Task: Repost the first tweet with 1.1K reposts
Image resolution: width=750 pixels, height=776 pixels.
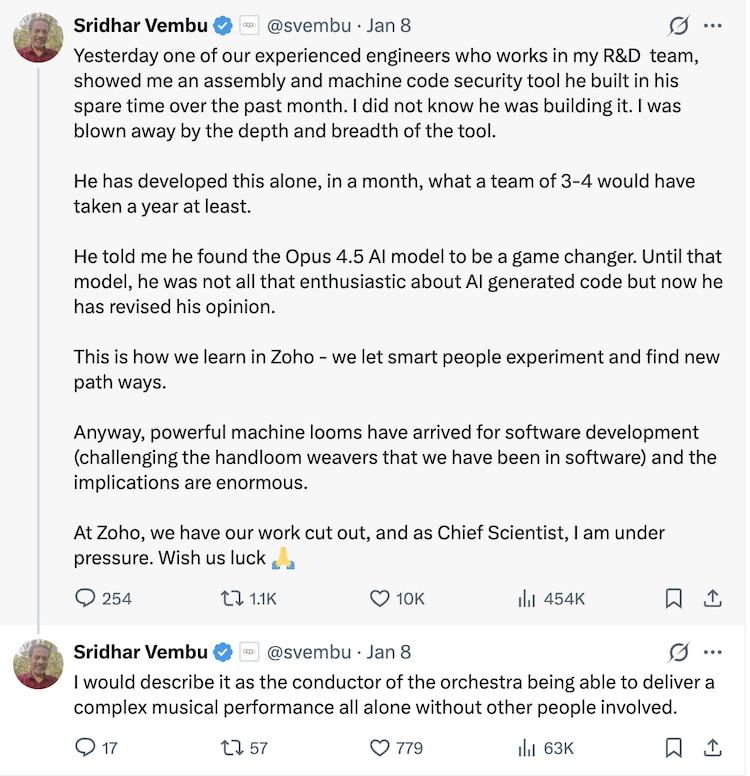Action: [x=232, y=598]
